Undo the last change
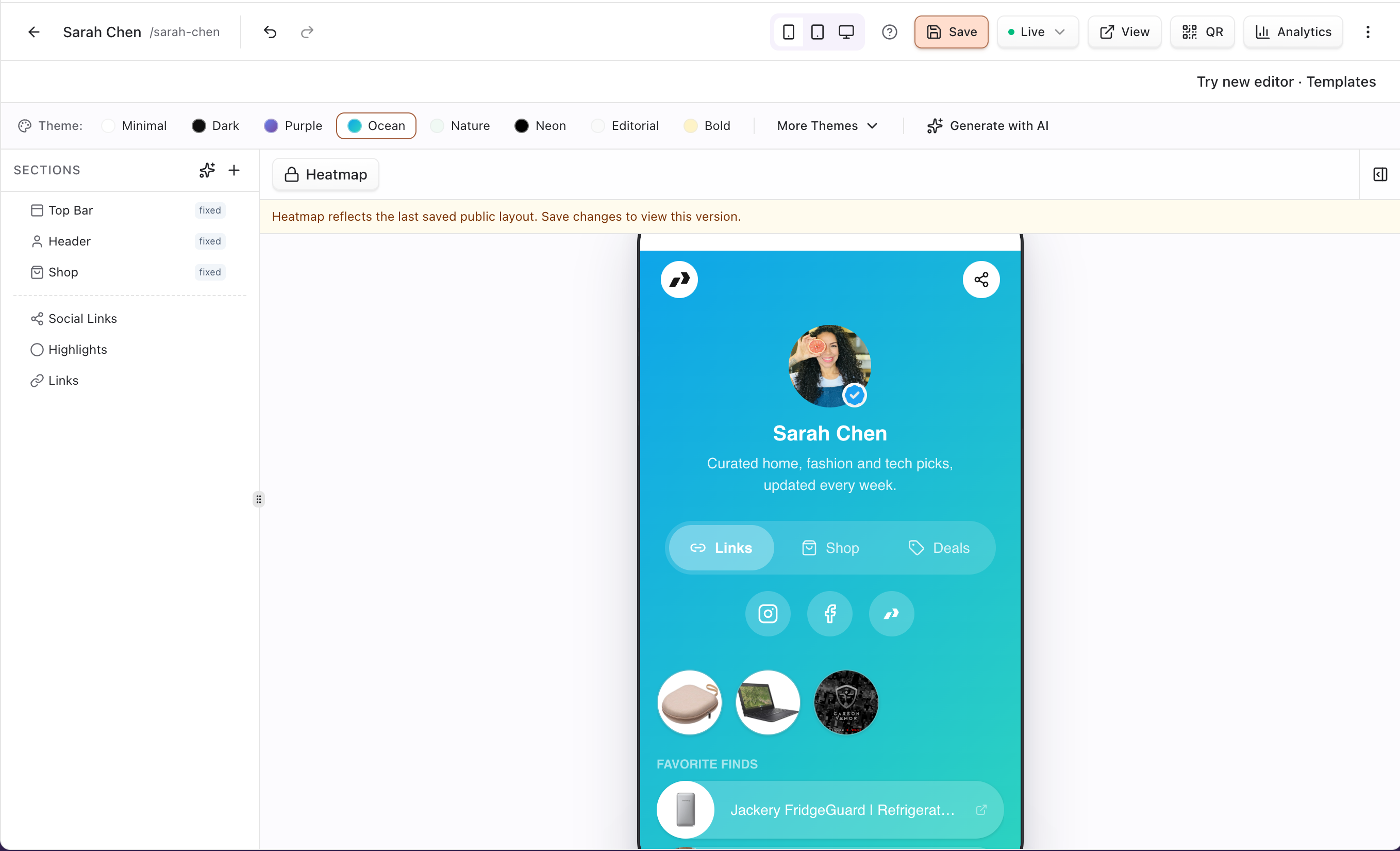Viewport: 1400px width, 851px height. click(x=271, y=32)
